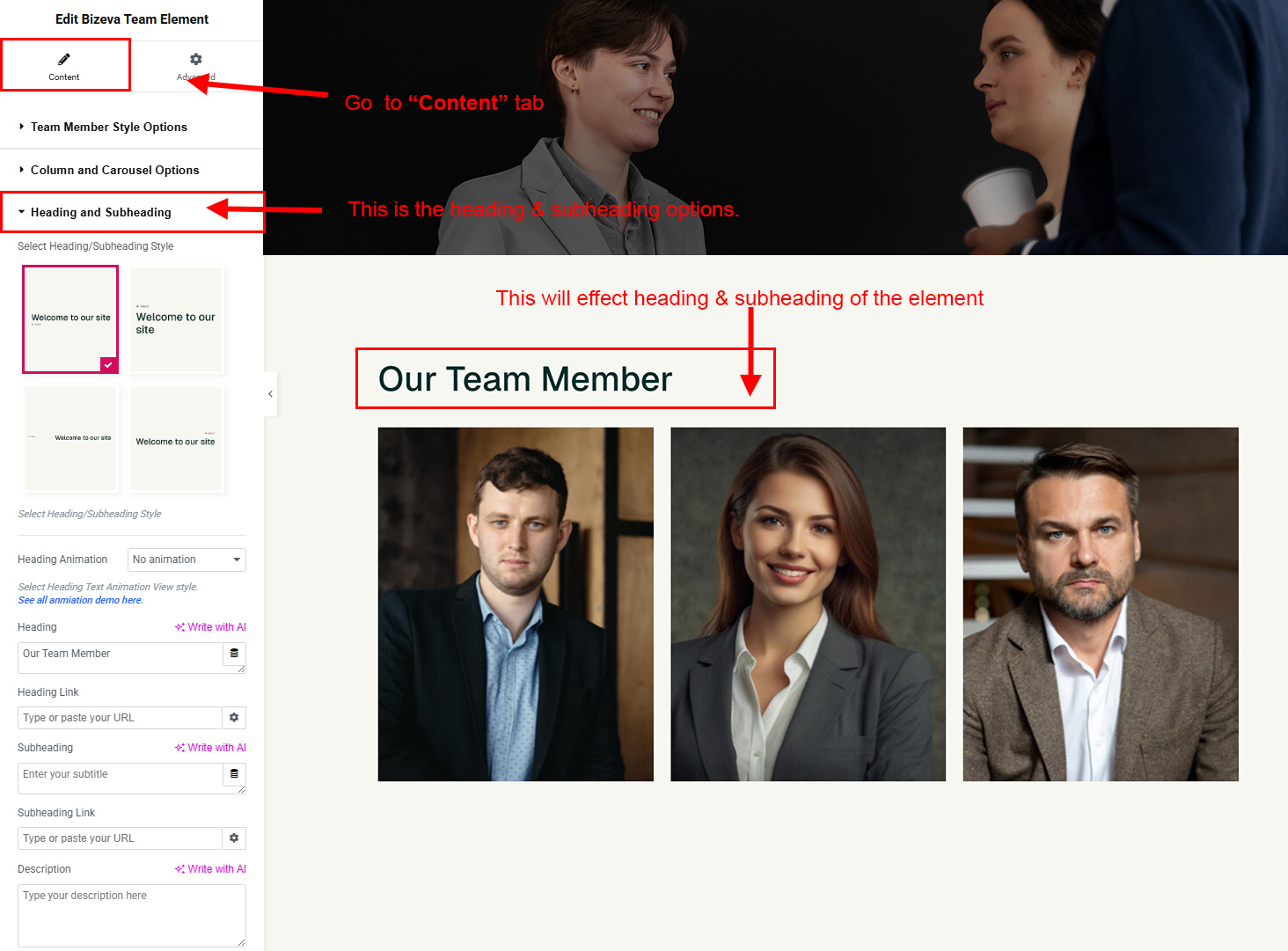Expand Team Member Style Options section
Viewport: 1288px width, 951px height.
[108, 127]
